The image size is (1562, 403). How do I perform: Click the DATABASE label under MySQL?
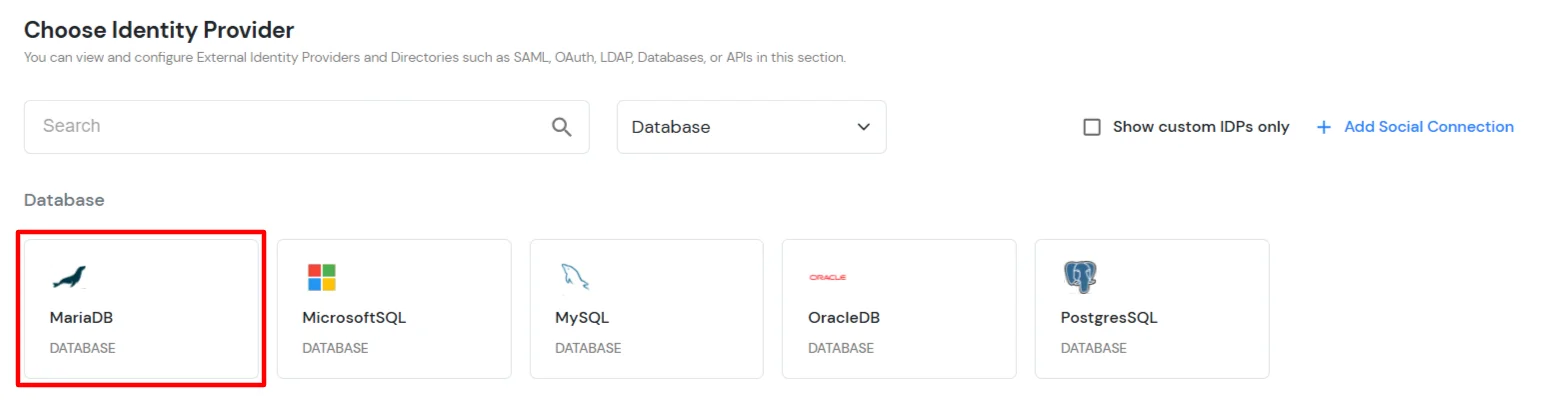point(588,349)
